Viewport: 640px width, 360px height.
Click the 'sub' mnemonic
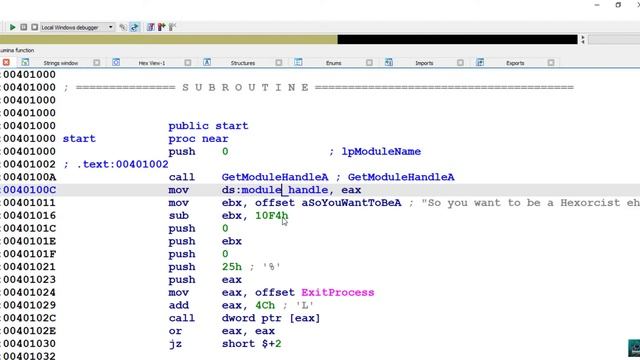tap(178, 216)
